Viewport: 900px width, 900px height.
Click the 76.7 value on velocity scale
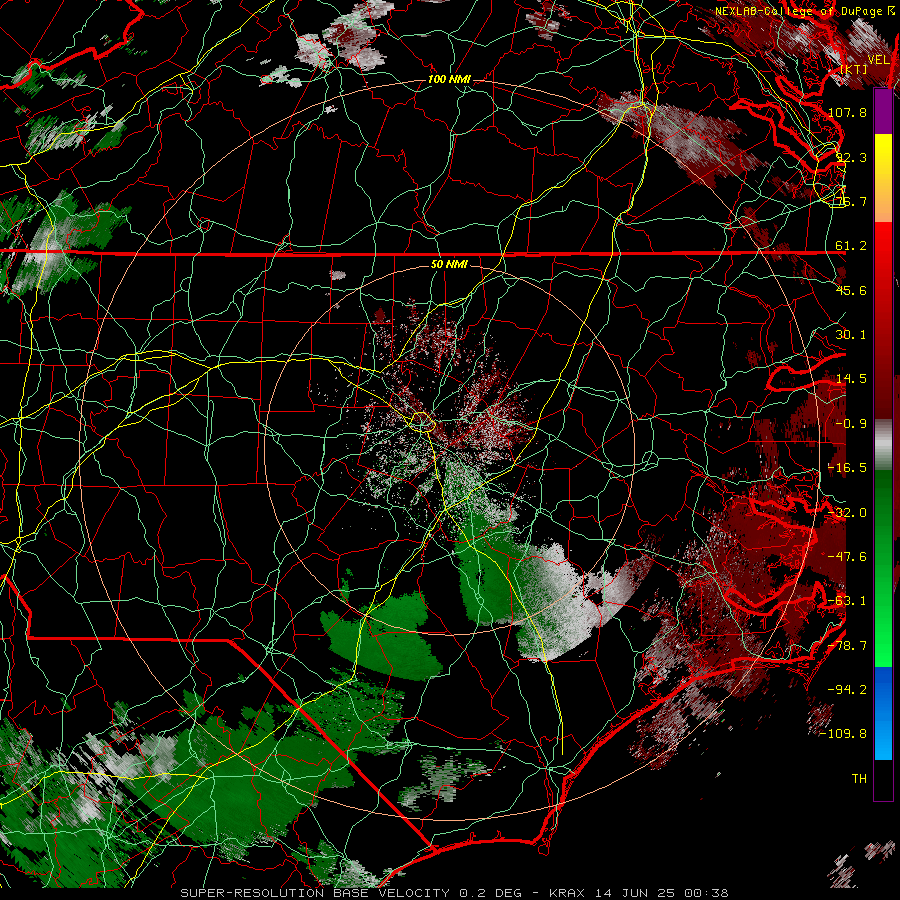(x=851, y=201)
